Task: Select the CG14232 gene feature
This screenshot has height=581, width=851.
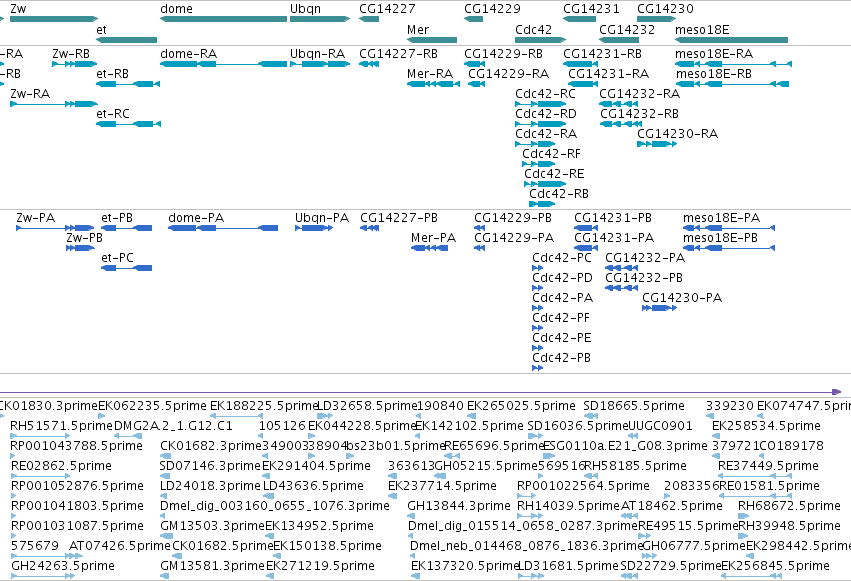Action: click(619, 40)
